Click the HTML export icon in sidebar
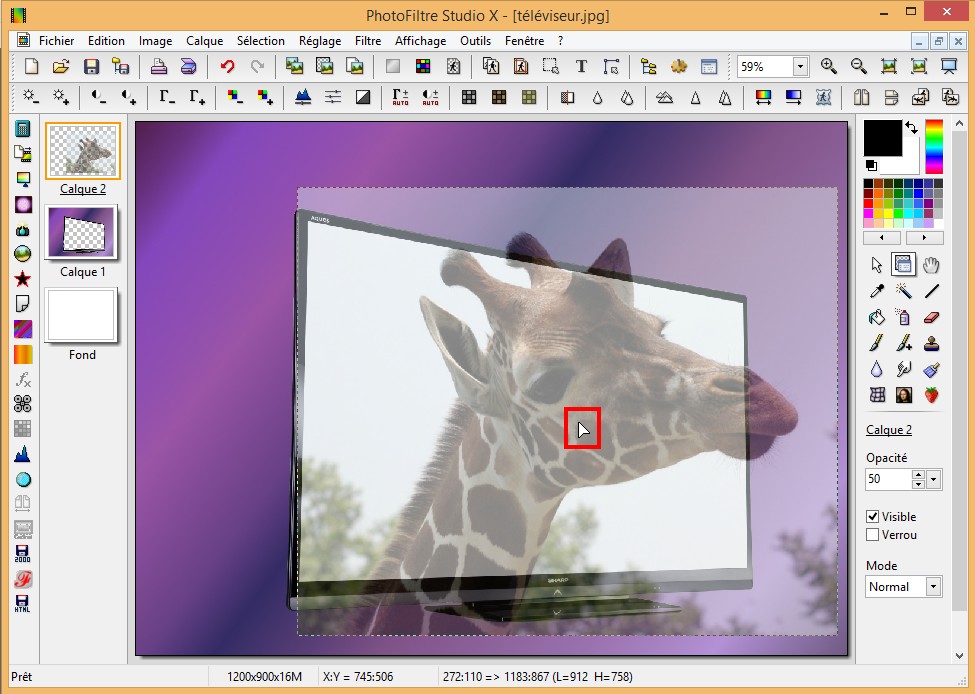The width and height of the screenshot is (975, 694). [22, 604]
